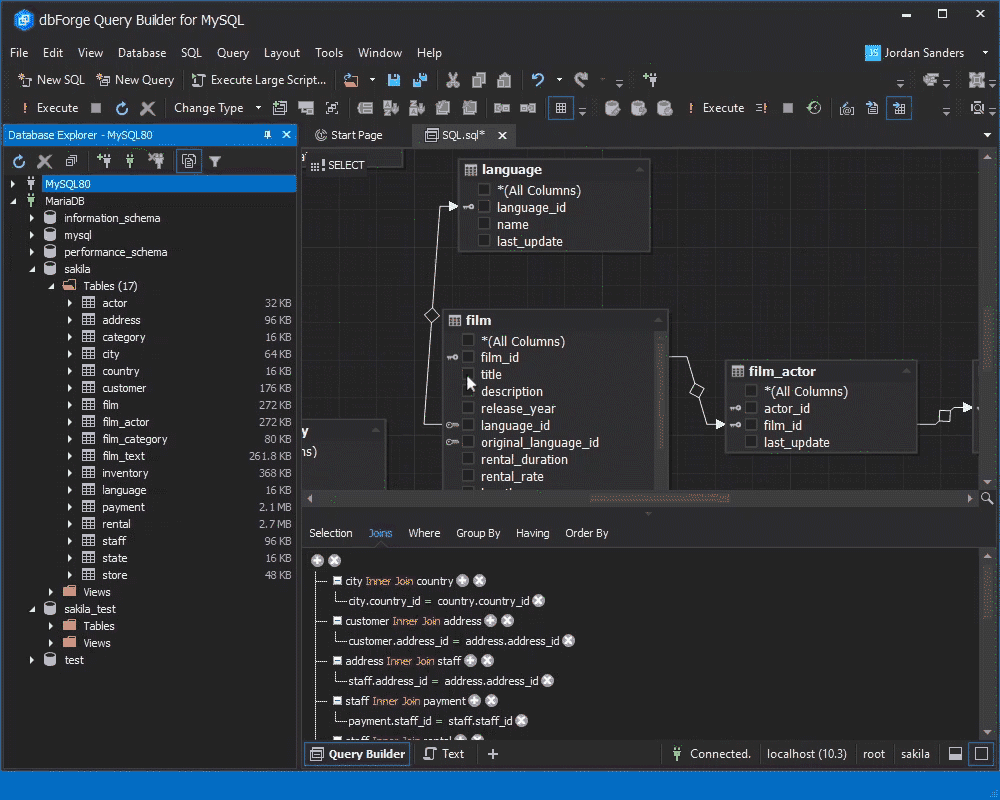This screenshot has height=800, width=1000.
Task: Click sakila database in status bar
Action: click(915, 754)
